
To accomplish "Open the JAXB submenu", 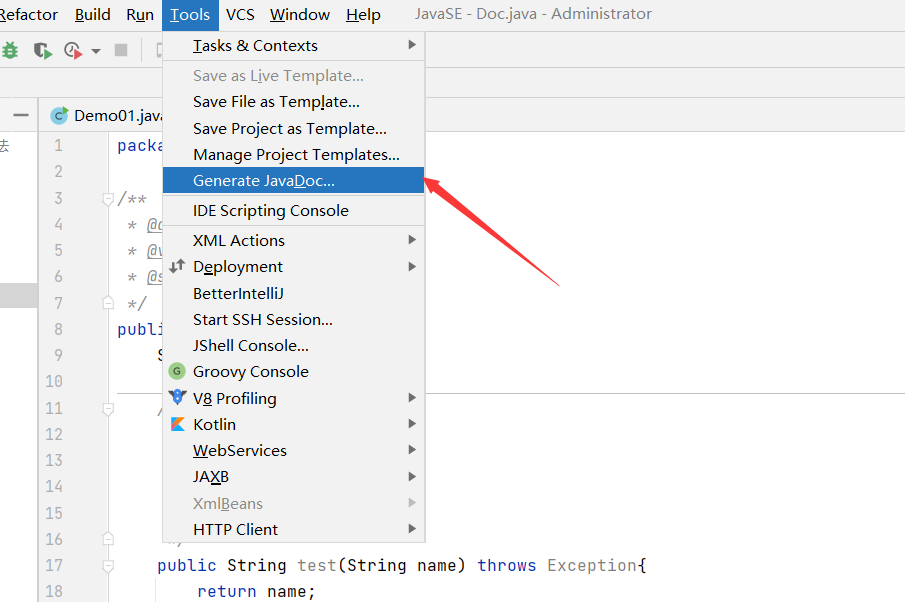I will point(294,477).
